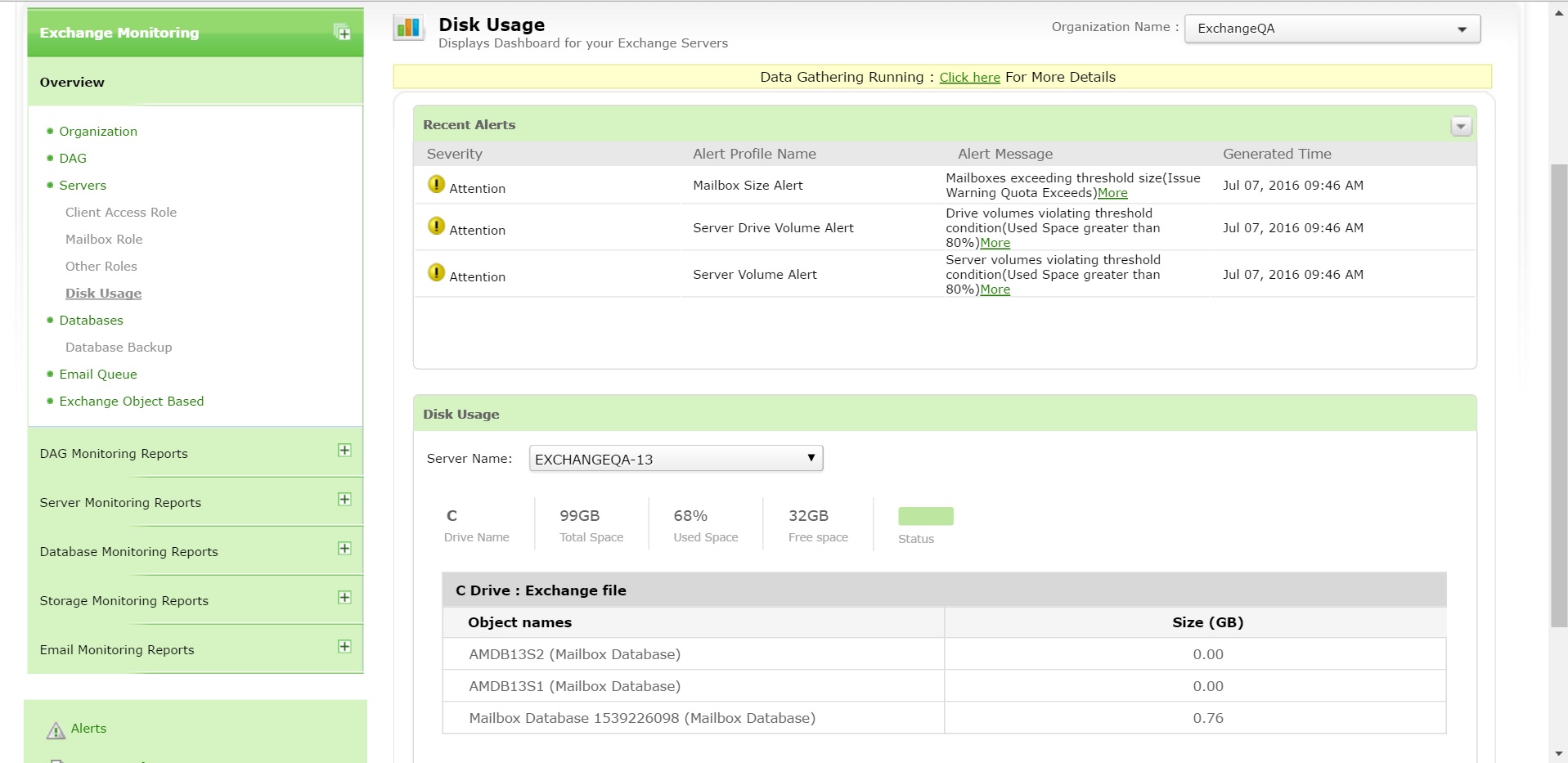Open the More link for Server Drive Volume Alert
1568x763 pixels.
(995, 243)
